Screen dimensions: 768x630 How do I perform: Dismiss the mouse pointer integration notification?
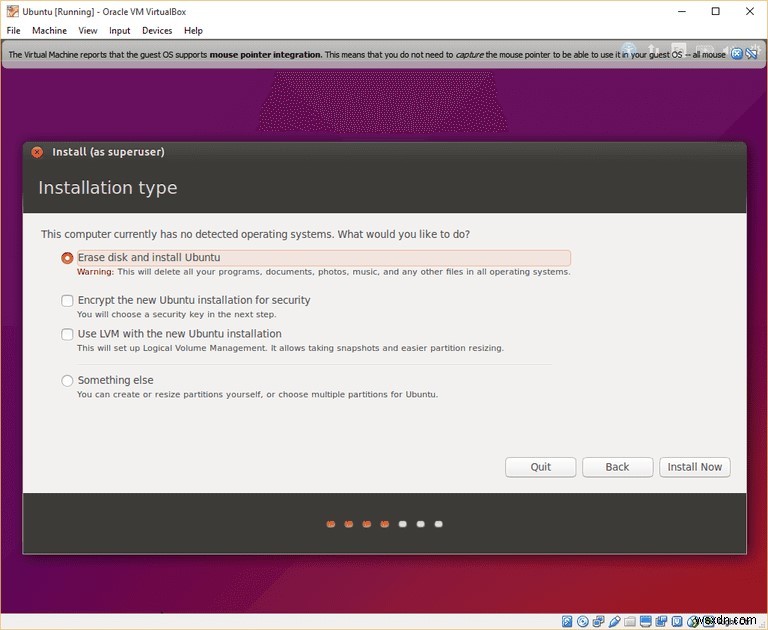click(x=736, y=54)
